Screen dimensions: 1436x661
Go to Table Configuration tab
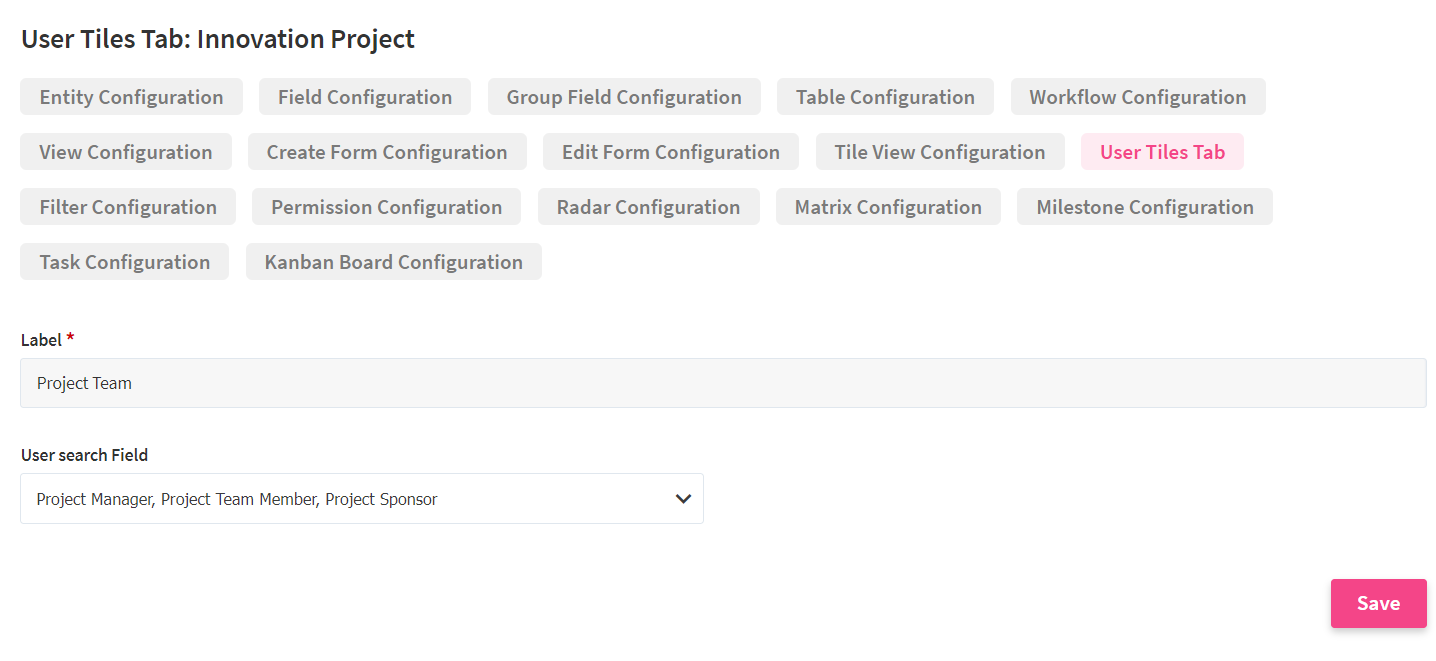[x=885, y=97]
